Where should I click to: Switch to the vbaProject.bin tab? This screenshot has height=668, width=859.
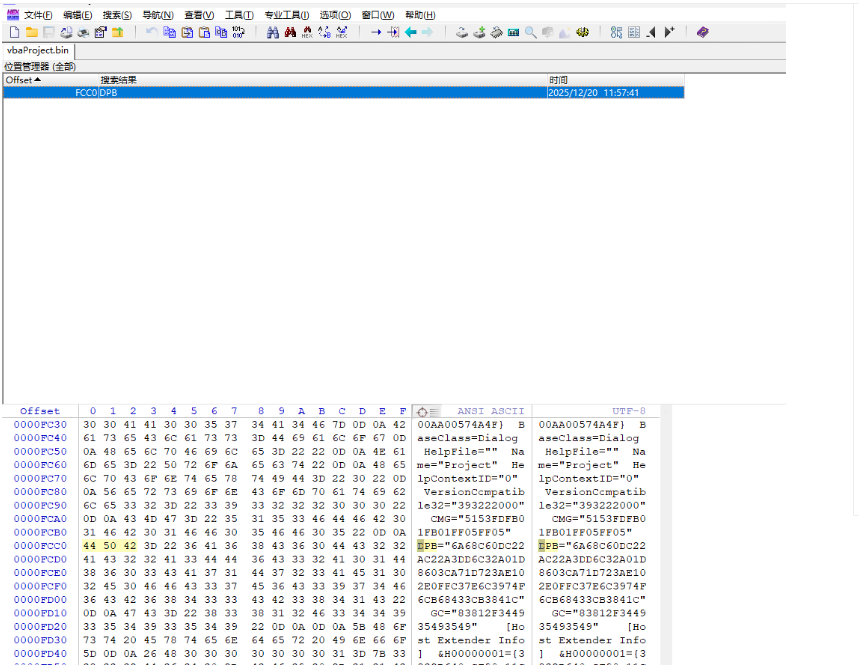tap(38, 50)
